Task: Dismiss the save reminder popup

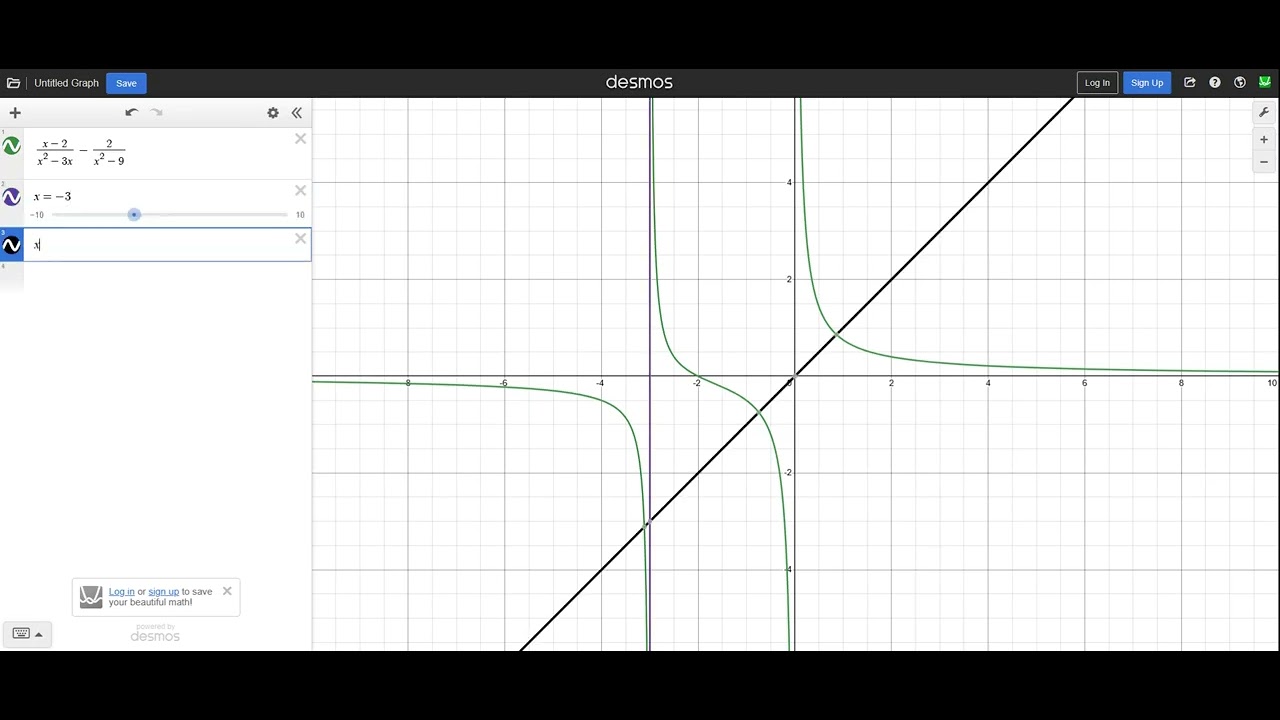Action: pos(227,591)
